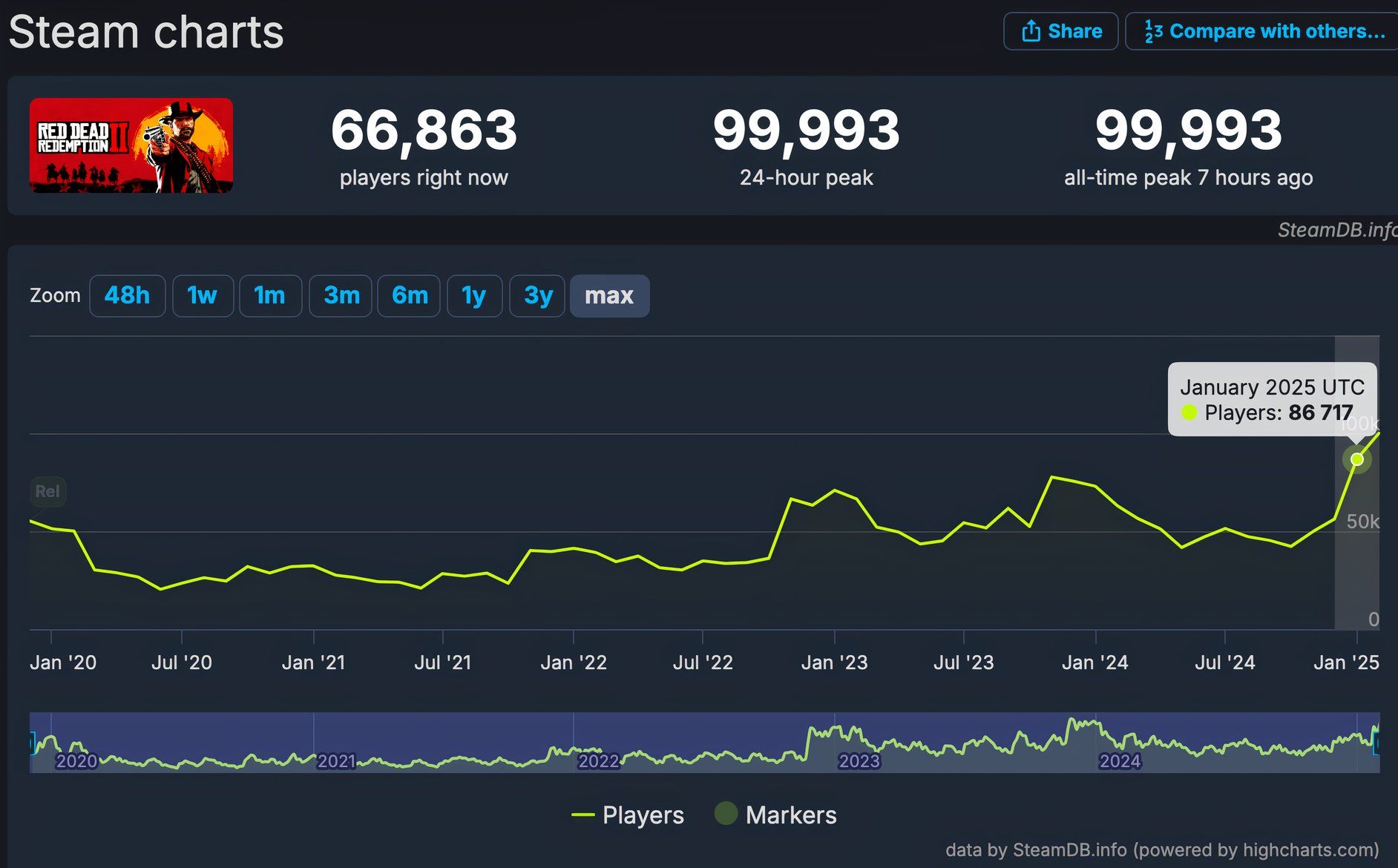Image resolution: width=1398 pixels, height=868 pixels.
Task: Click Jul '24 axis label
Action: (1225, 662)
